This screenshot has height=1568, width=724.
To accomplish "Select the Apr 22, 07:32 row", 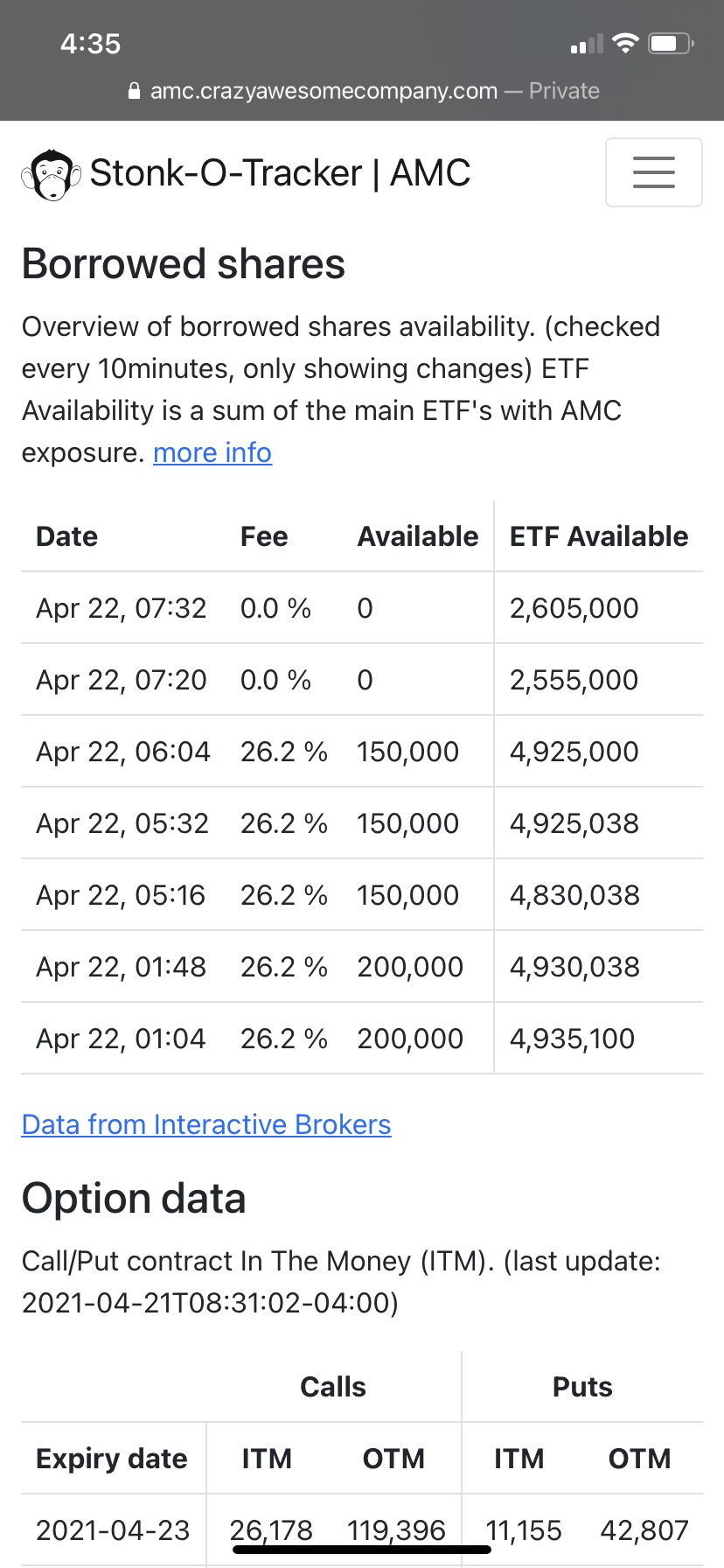I will [362, 608].
